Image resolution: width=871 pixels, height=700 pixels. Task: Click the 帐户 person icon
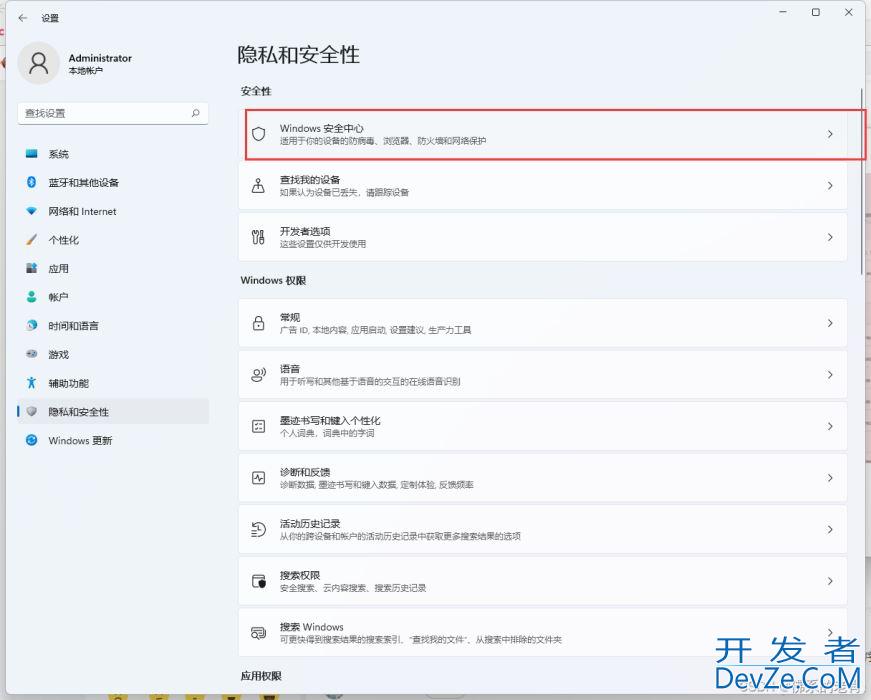point(32,297)
